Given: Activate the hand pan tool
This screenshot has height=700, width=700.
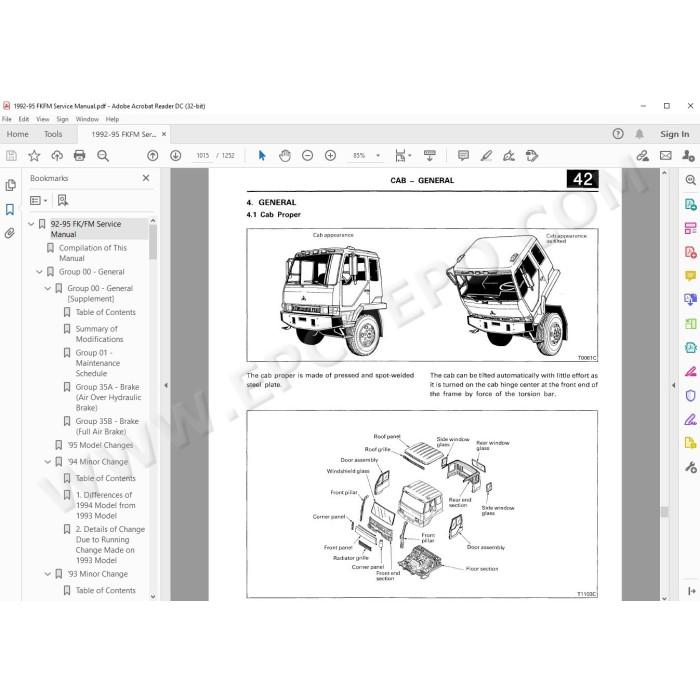Looking at the screenshot, I should coord(284,156).
